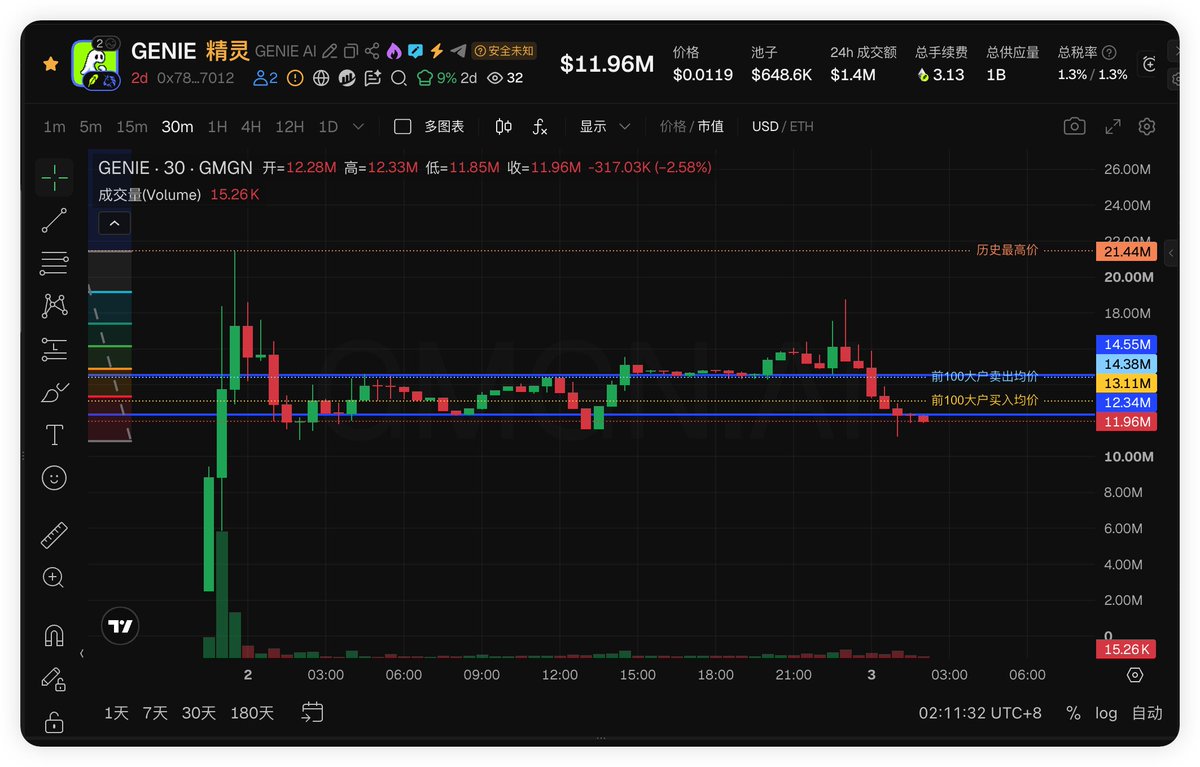Image resolution: width=1200 pixels, height=767 pixels.
Task: Open the Telegram paper-plane icon
Action: pyautogui.click(x=458, y=51)
